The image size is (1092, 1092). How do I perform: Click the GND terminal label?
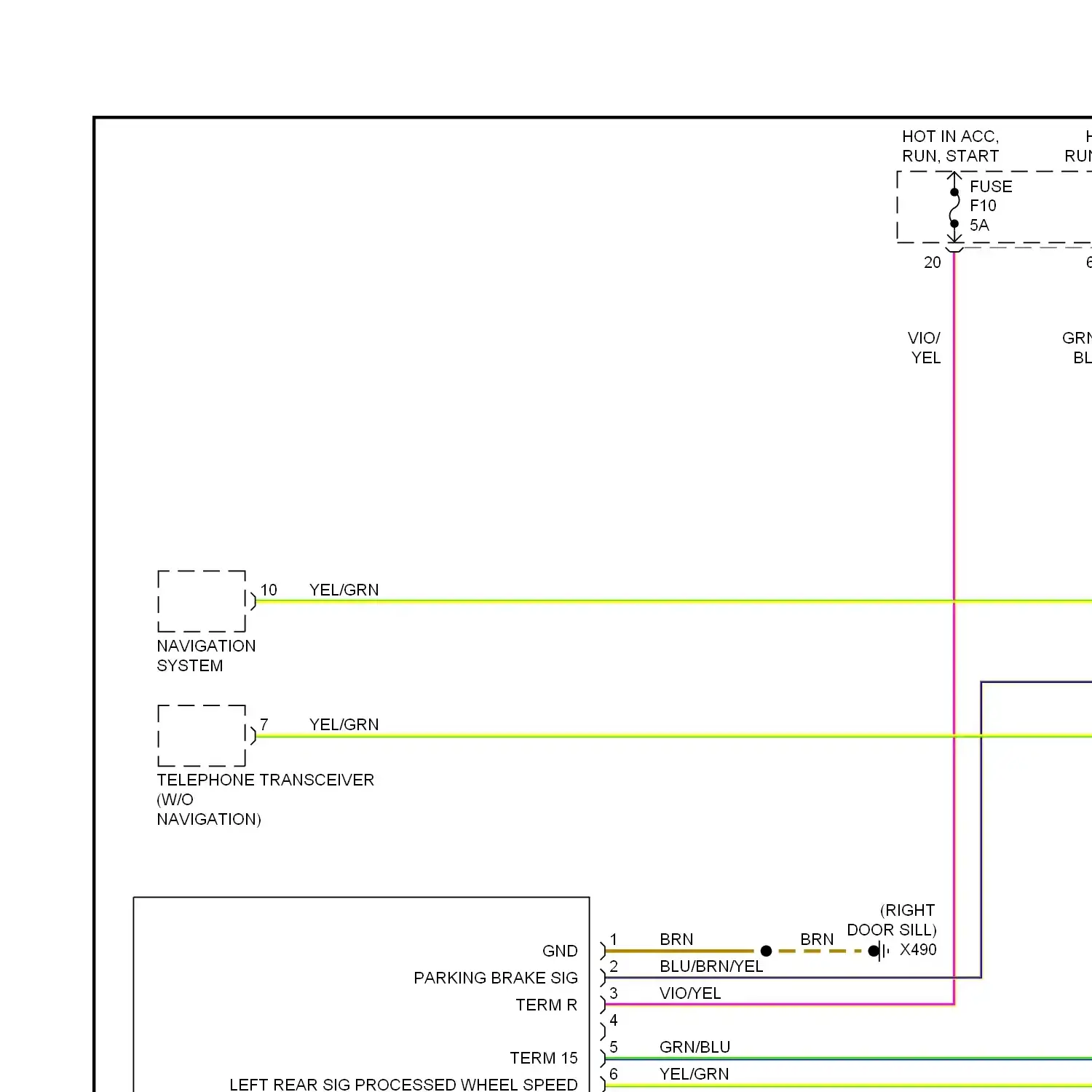(560, 951)
